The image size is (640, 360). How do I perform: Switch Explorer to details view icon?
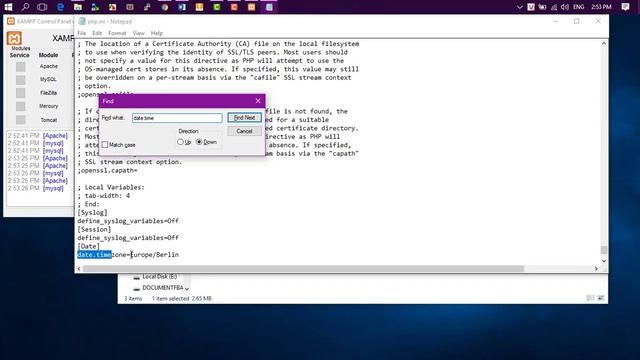(x=590, y=298)
